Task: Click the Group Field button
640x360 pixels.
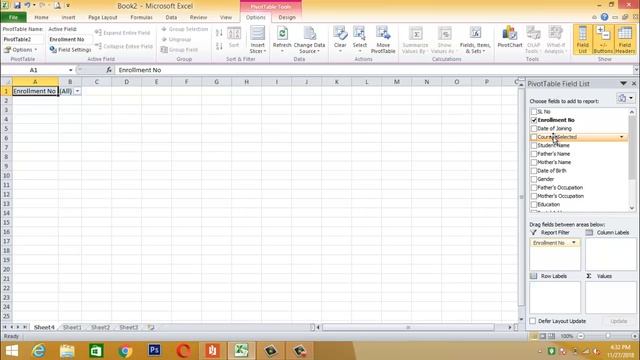Action: click(179, 49)
